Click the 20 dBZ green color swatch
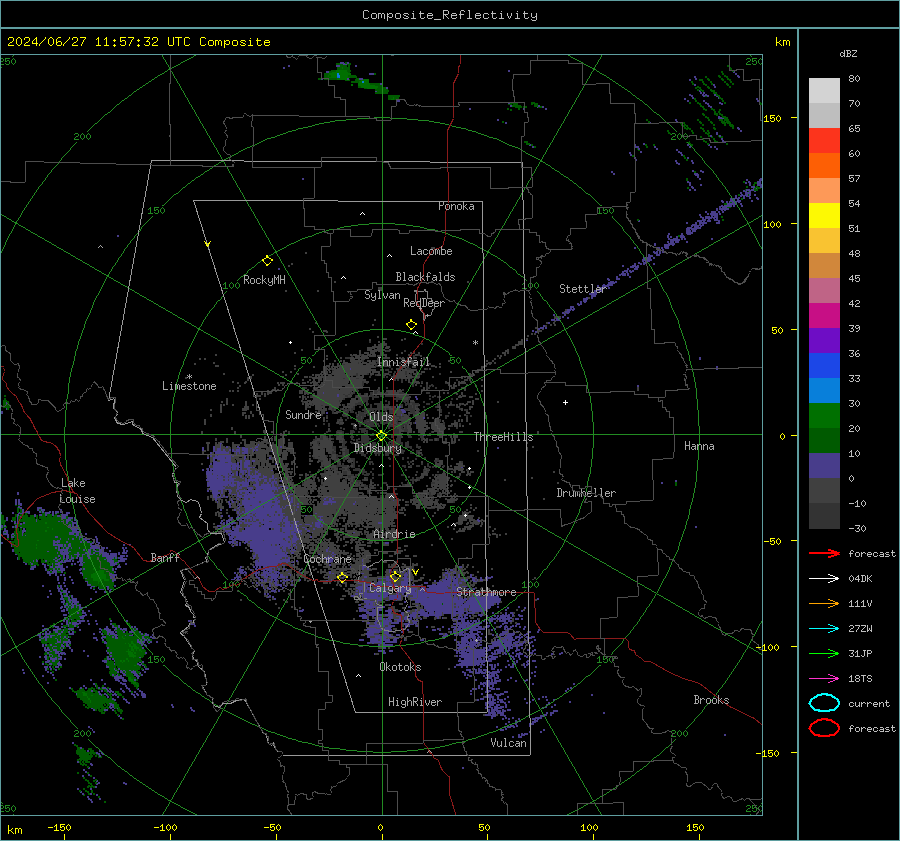The width and height of the screenshot is (900, 841). pyautogui.click(x=824, y=416)
